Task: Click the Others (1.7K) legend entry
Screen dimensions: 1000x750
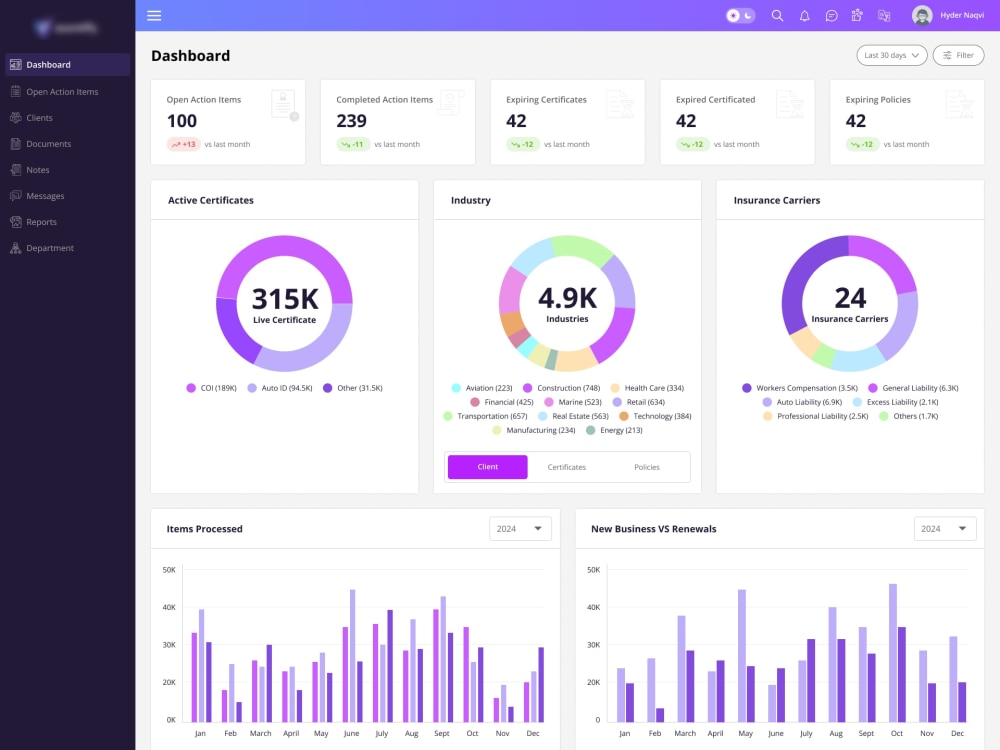Action: coord(908,416)
